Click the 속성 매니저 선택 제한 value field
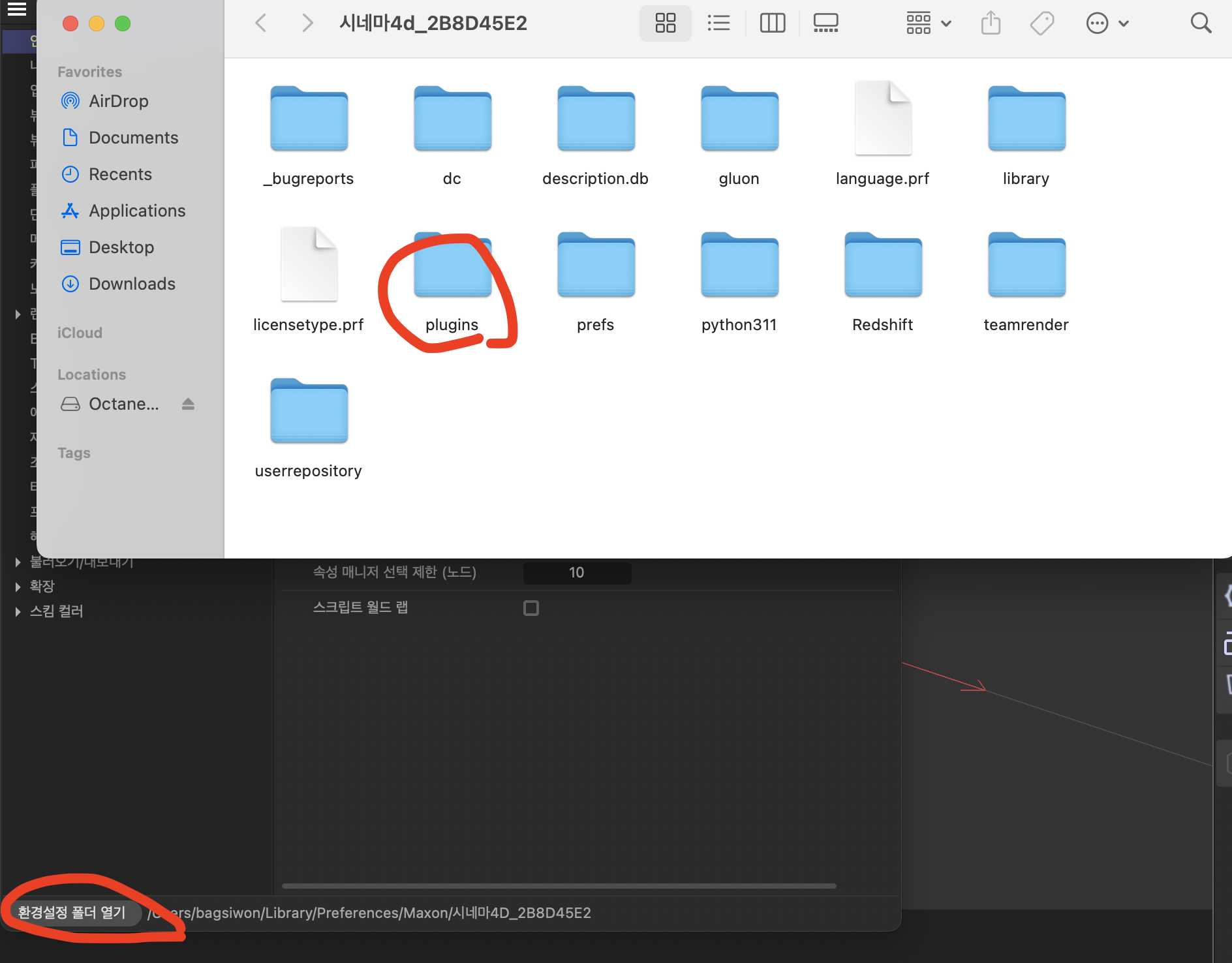 point(577,573)
